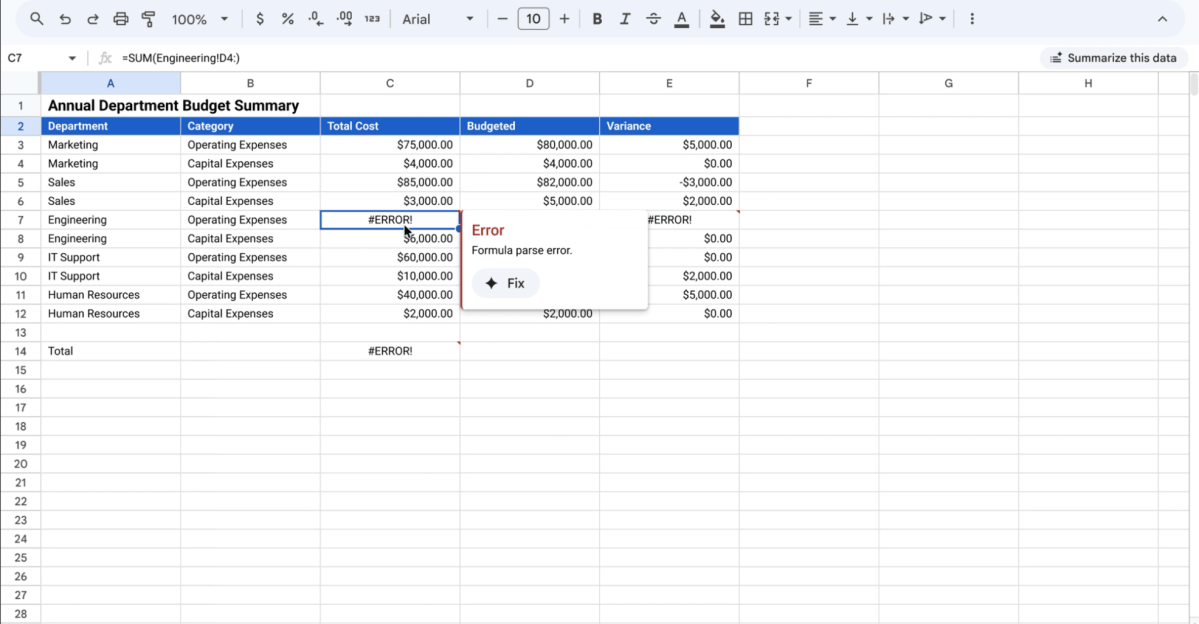Redo the last undone action
Image resolution: width=1199 pixels, height=624 pixels.
pos(93,18)
